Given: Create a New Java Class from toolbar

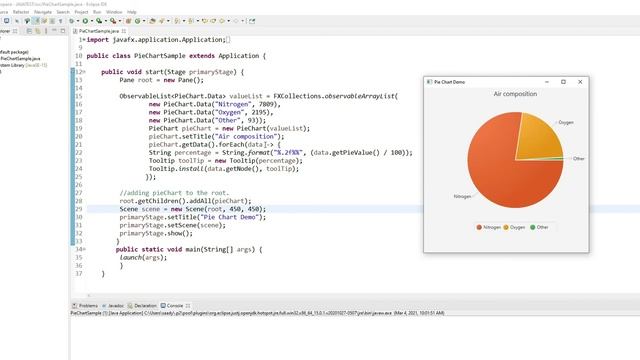Looking at the screenshot, I should [x=138, y=21].
